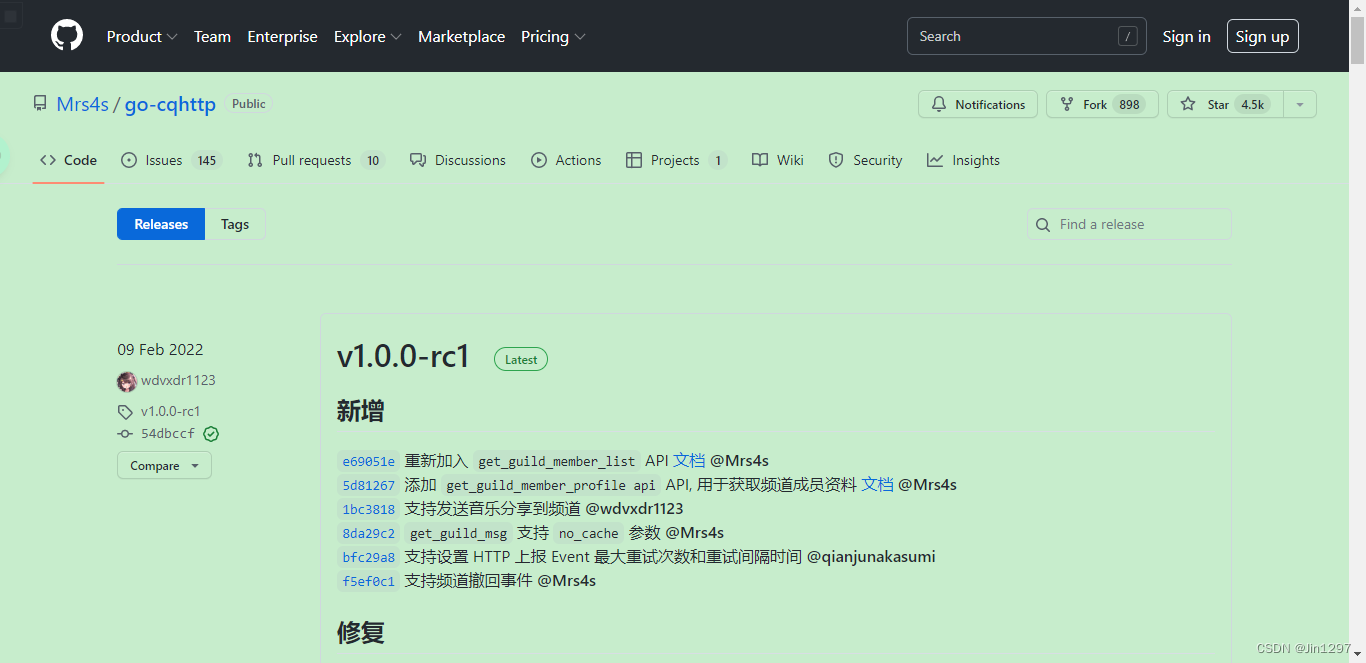Image resolution: width=1366 pixels, height=663 pixels.
Task: Select the Releases button
Action: pyautogui.click(x=161, y=224)
